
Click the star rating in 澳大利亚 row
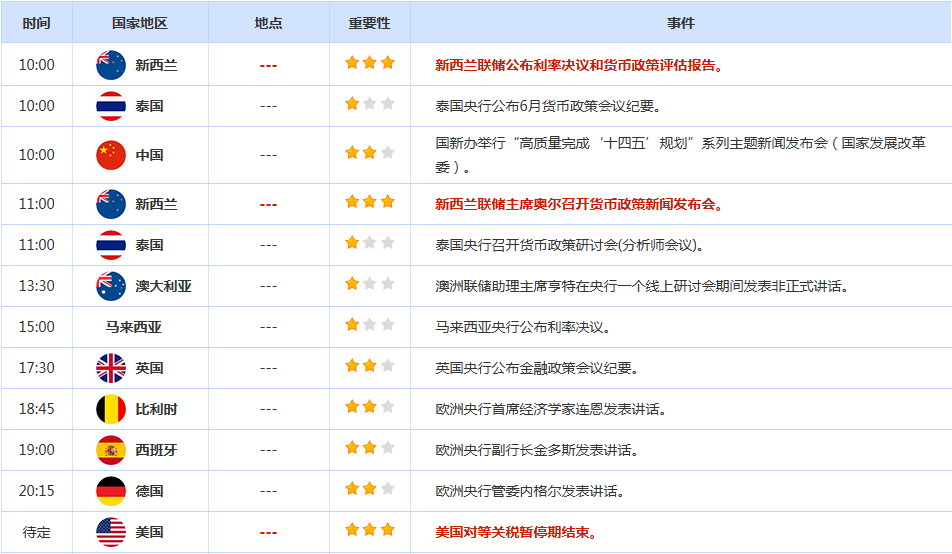pyautogui.click(x=370, y=284)
